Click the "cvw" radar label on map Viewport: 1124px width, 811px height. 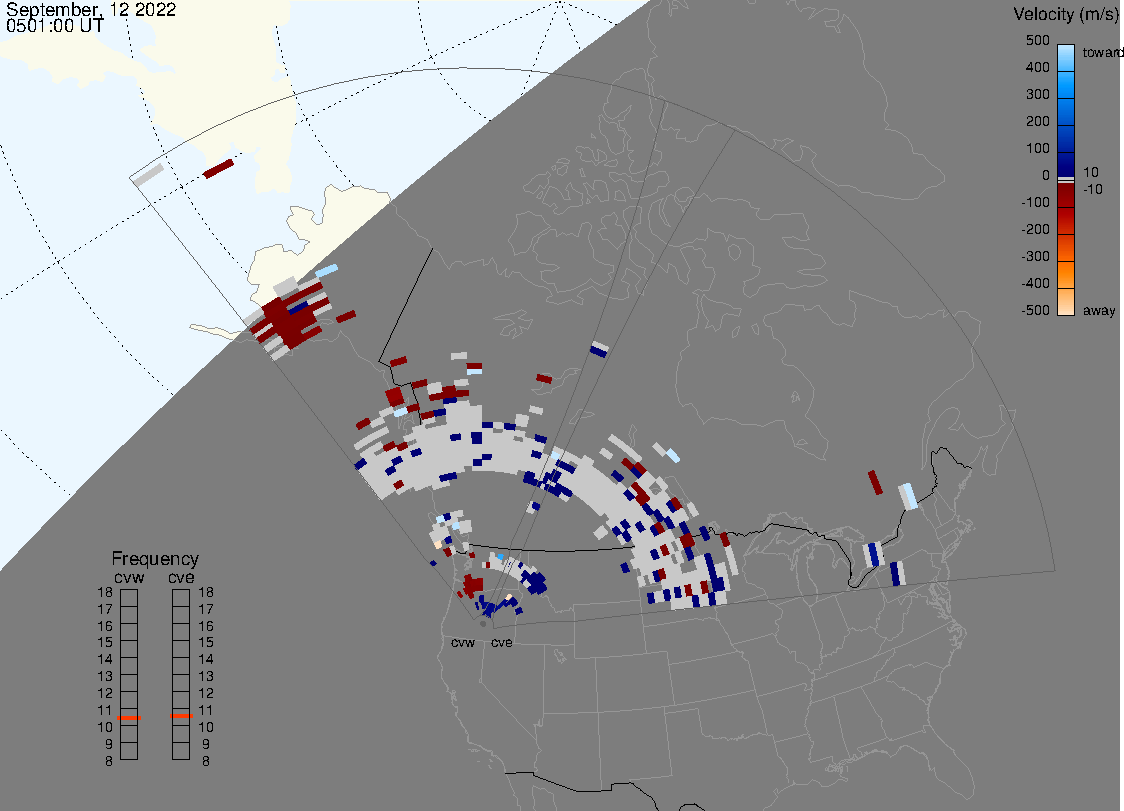tap(463, 642)
